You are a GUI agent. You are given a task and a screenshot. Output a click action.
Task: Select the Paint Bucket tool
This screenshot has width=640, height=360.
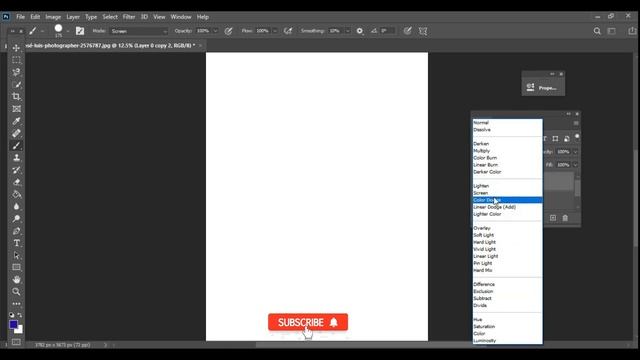16,195
